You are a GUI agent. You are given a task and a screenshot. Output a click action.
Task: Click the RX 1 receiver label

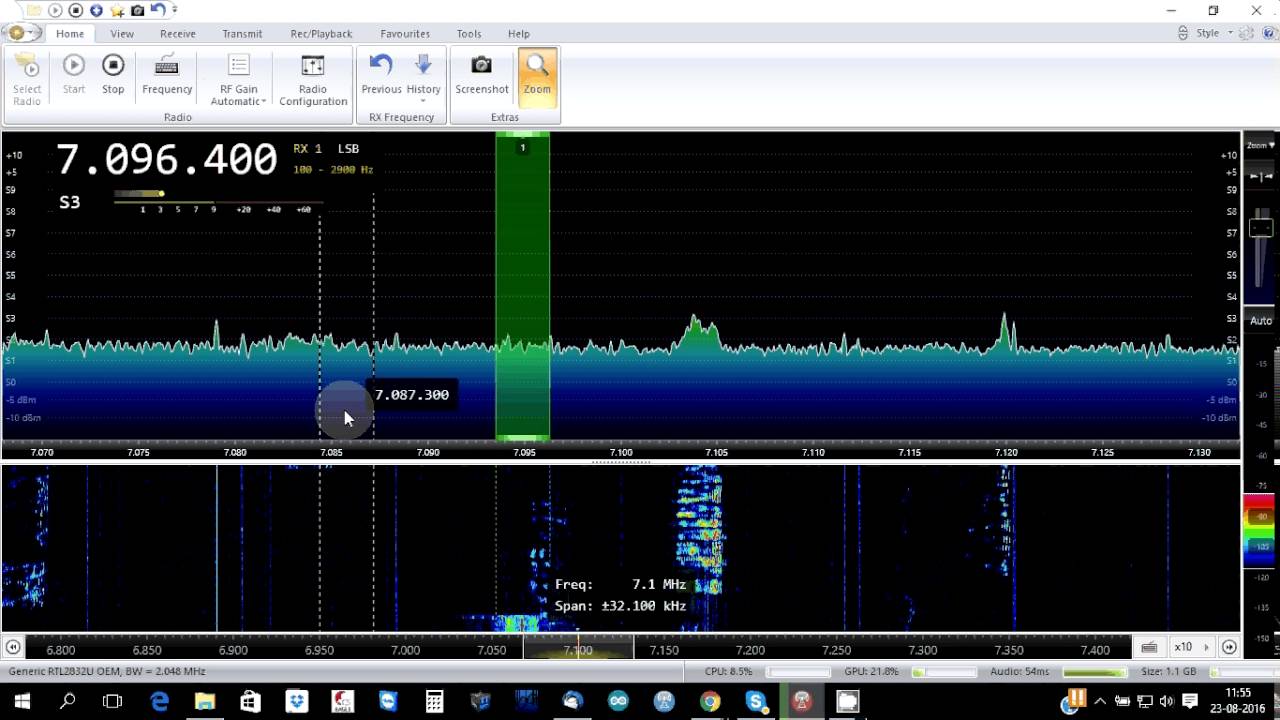point(307,149)
